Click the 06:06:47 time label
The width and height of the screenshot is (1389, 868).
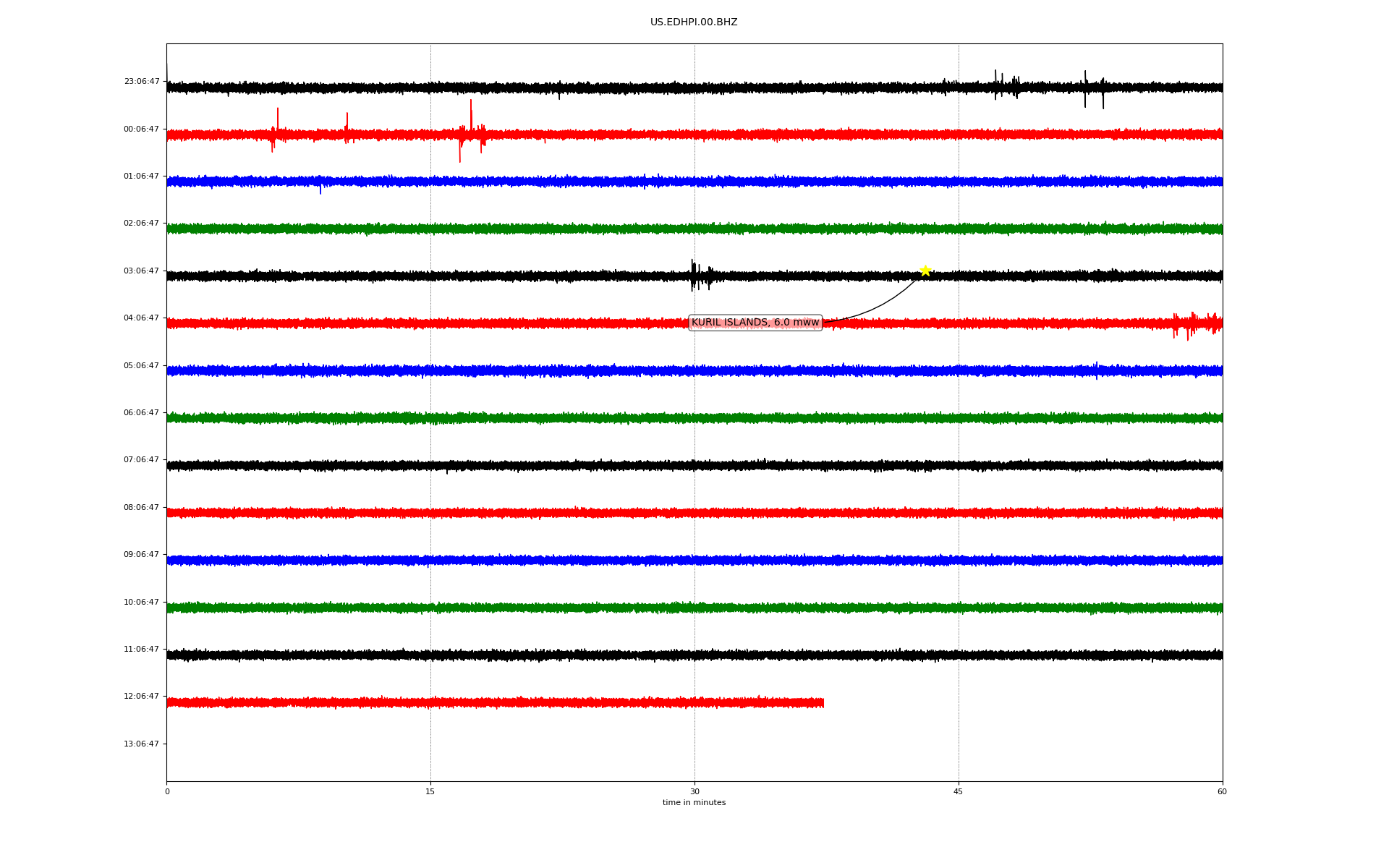click(142, 413)
